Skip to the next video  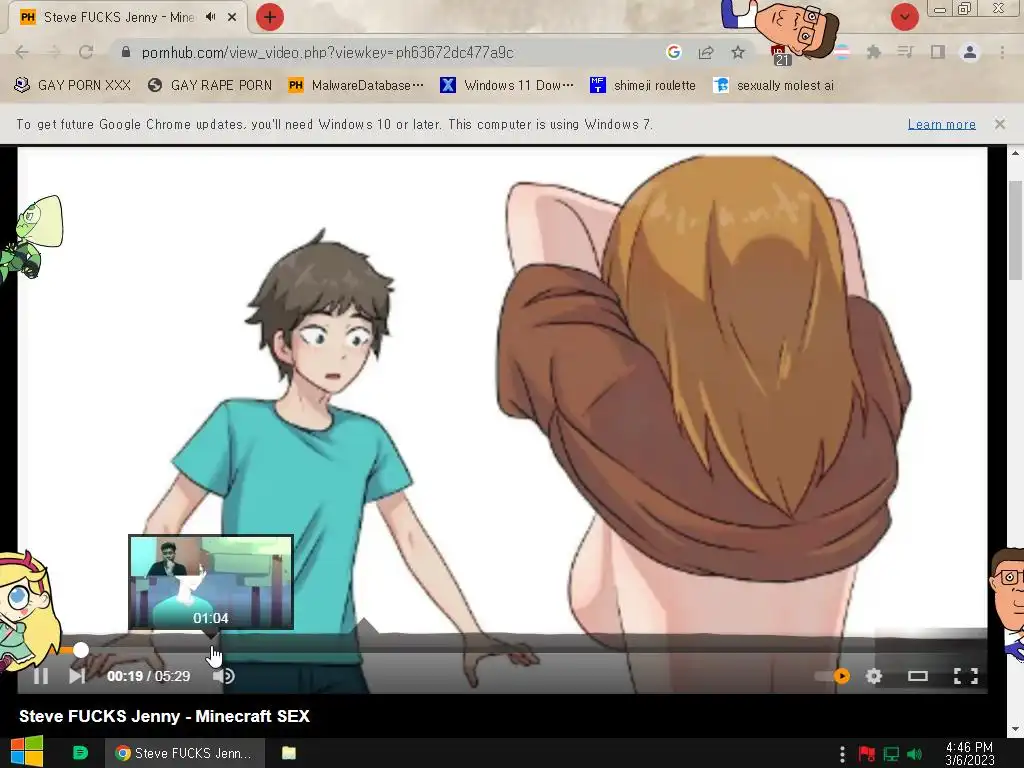[x=77, y=676]
